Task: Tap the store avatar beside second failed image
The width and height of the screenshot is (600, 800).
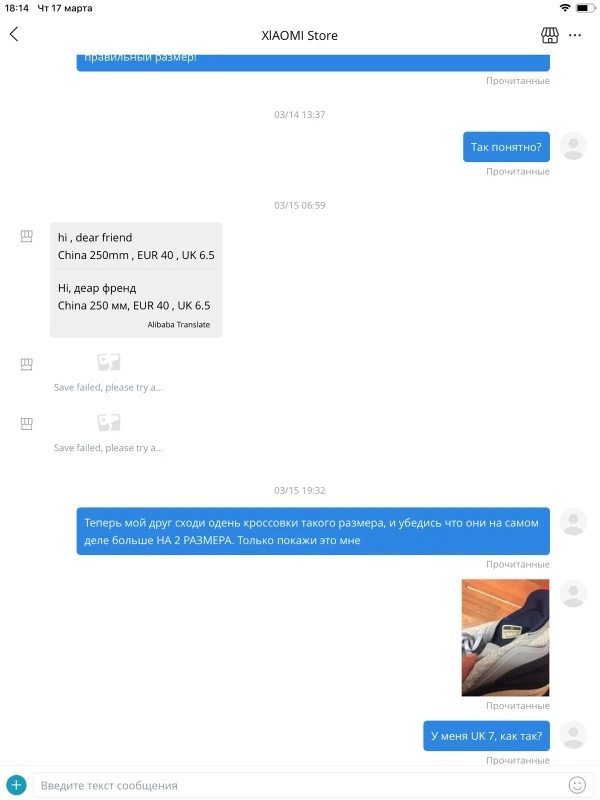Action: pos(27,423)
